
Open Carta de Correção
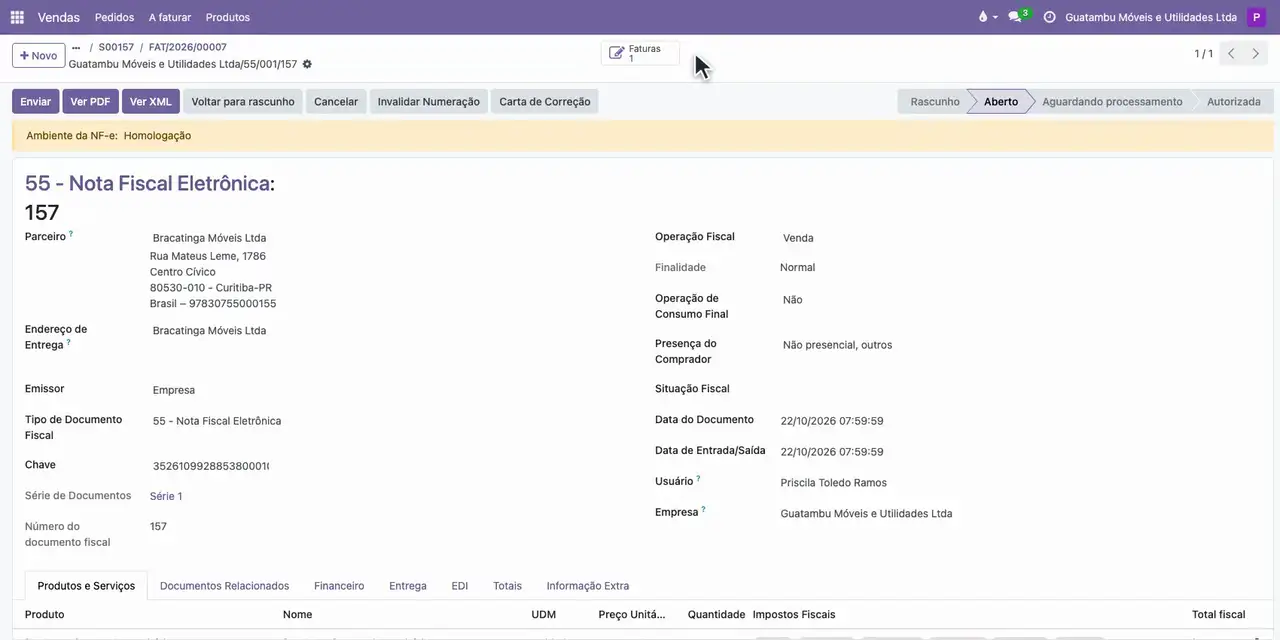pyautogui.click(x=545, y=101)
